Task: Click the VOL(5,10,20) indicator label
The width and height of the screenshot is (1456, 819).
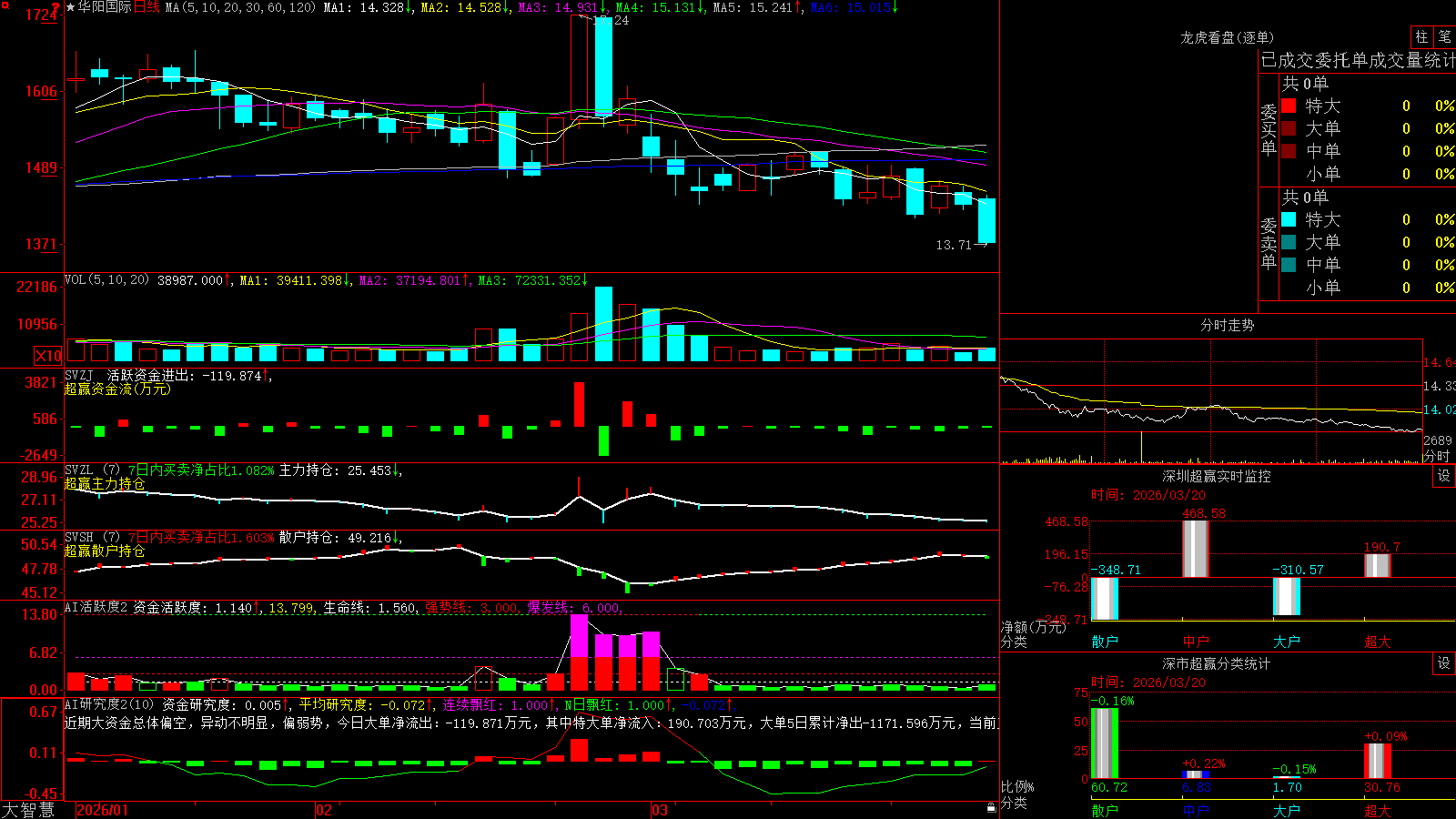Action: coord(106,280)
